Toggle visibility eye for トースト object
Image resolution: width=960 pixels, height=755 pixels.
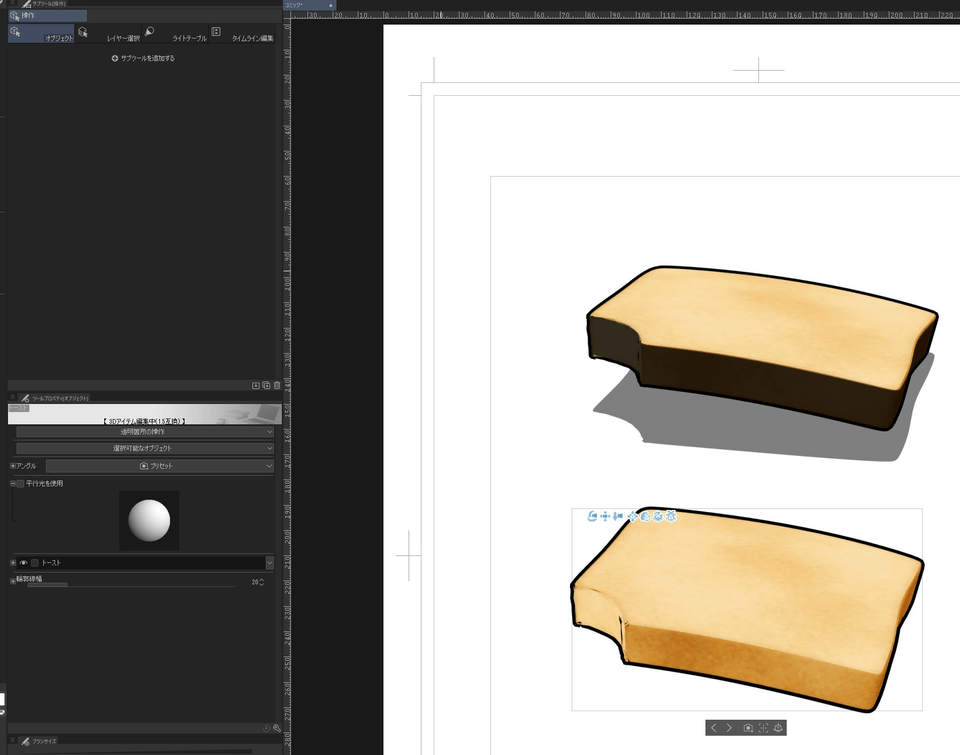24,563
